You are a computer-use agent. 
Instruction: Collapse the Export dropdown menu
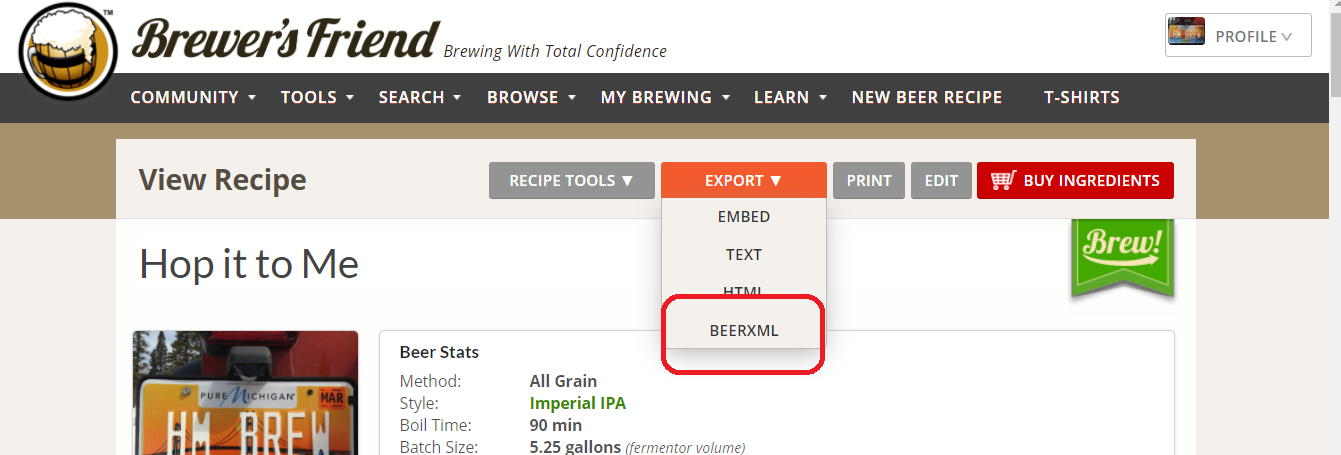(743, 181)
